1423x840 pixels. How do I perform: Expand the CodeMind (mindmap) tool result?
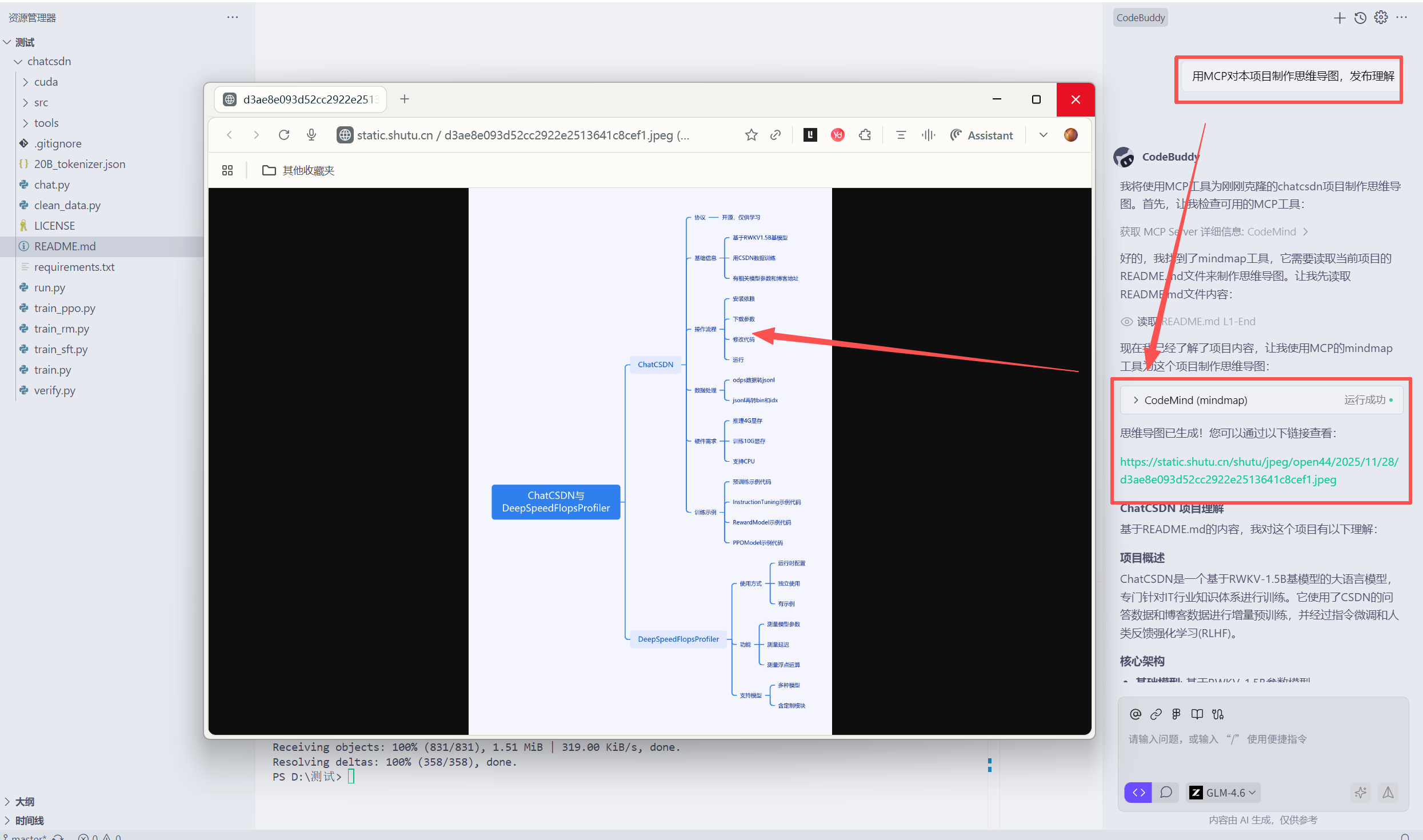pyautogui.click(x=1196, y=400)
